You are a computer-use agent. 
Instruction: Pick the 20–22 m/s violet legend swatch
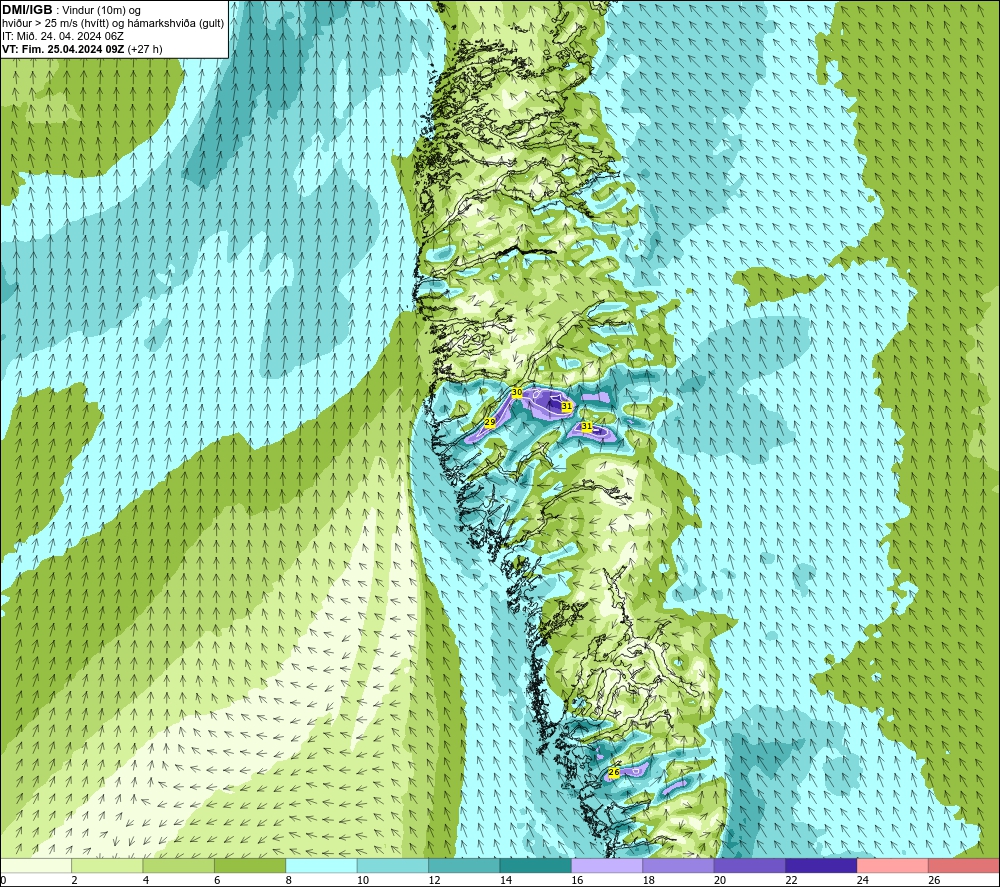click(750, 865)
